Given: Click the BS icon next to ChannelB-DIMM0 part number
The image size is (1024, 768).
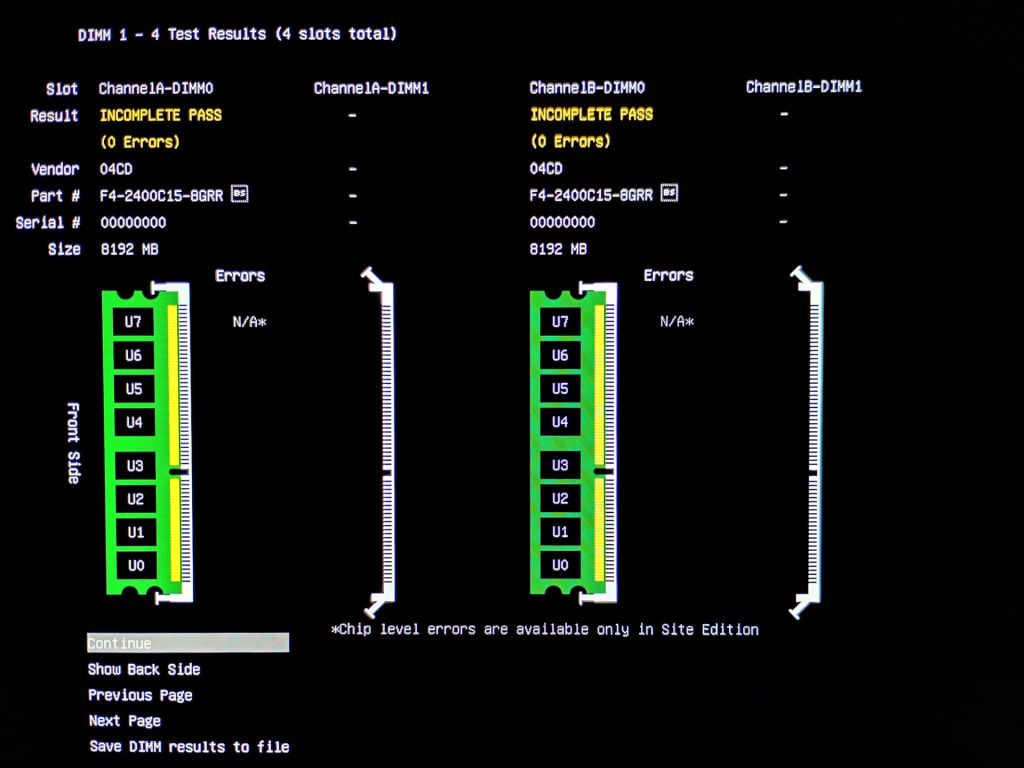Looking at the screenshot, I should [x=669, y=193].
